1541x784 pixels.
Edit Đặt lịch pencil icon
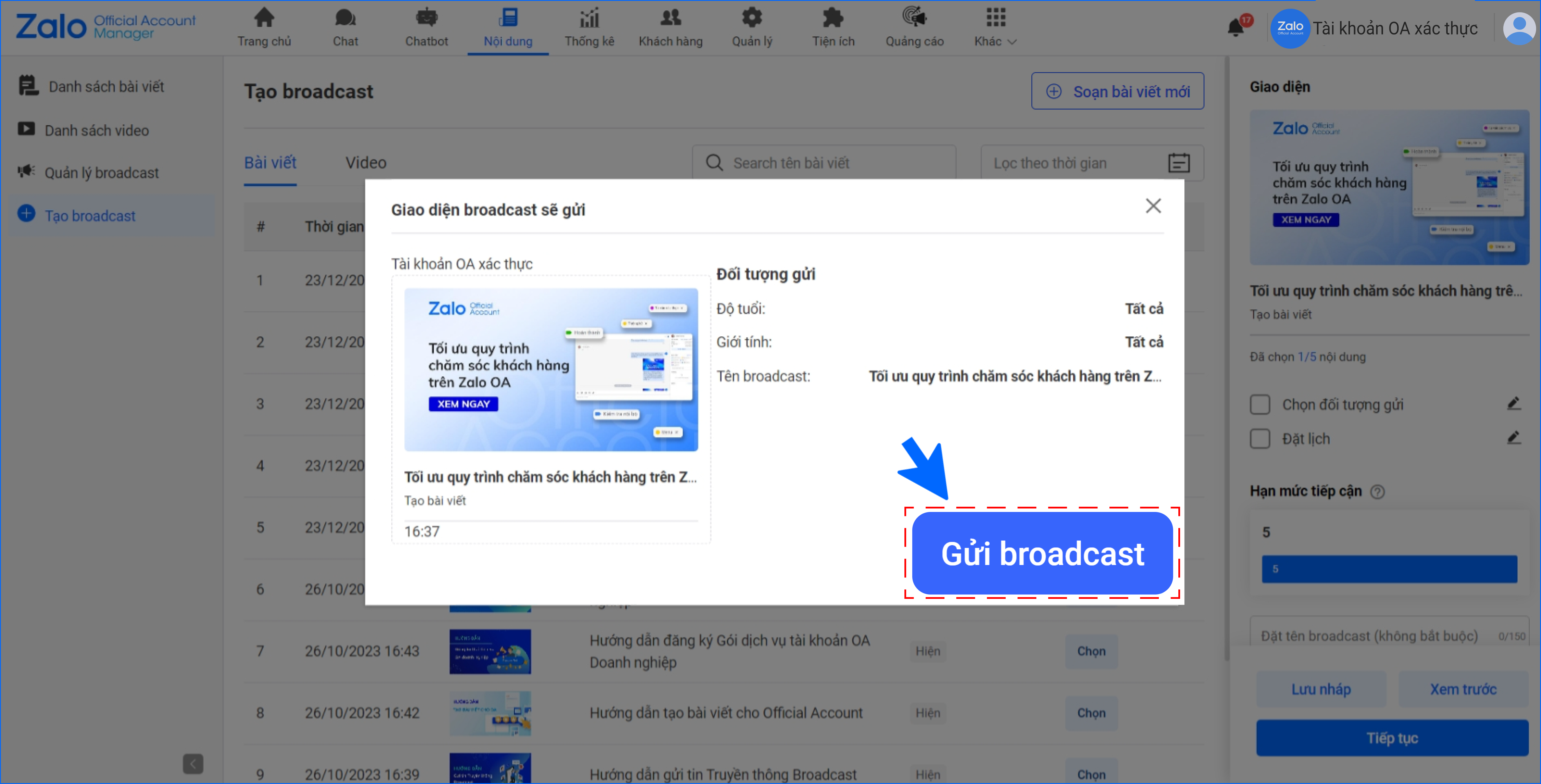pyautogui.click(x=1513, y=438)
